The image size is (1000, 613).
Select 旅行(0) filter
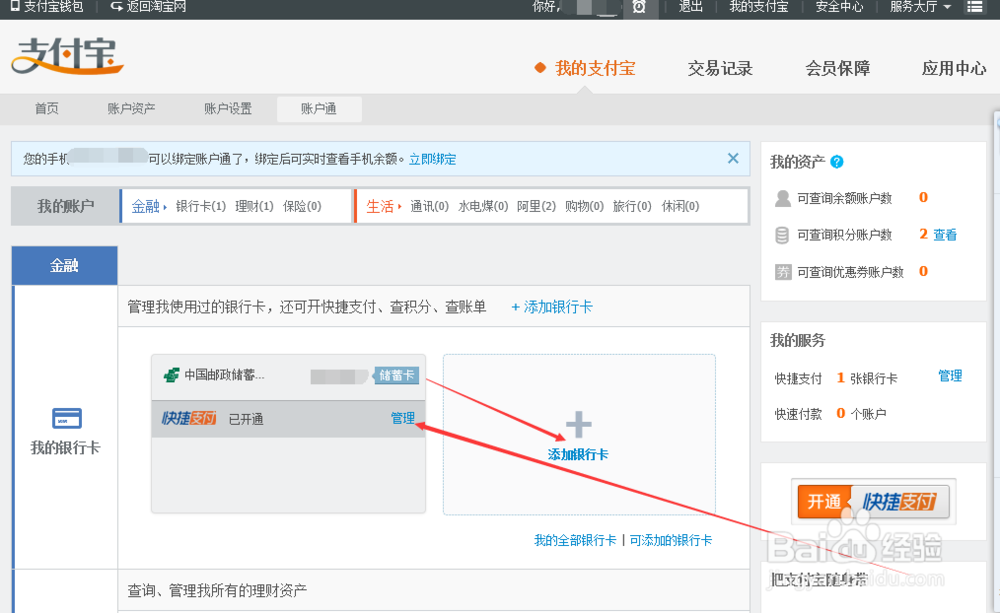[x=632, y=207]
